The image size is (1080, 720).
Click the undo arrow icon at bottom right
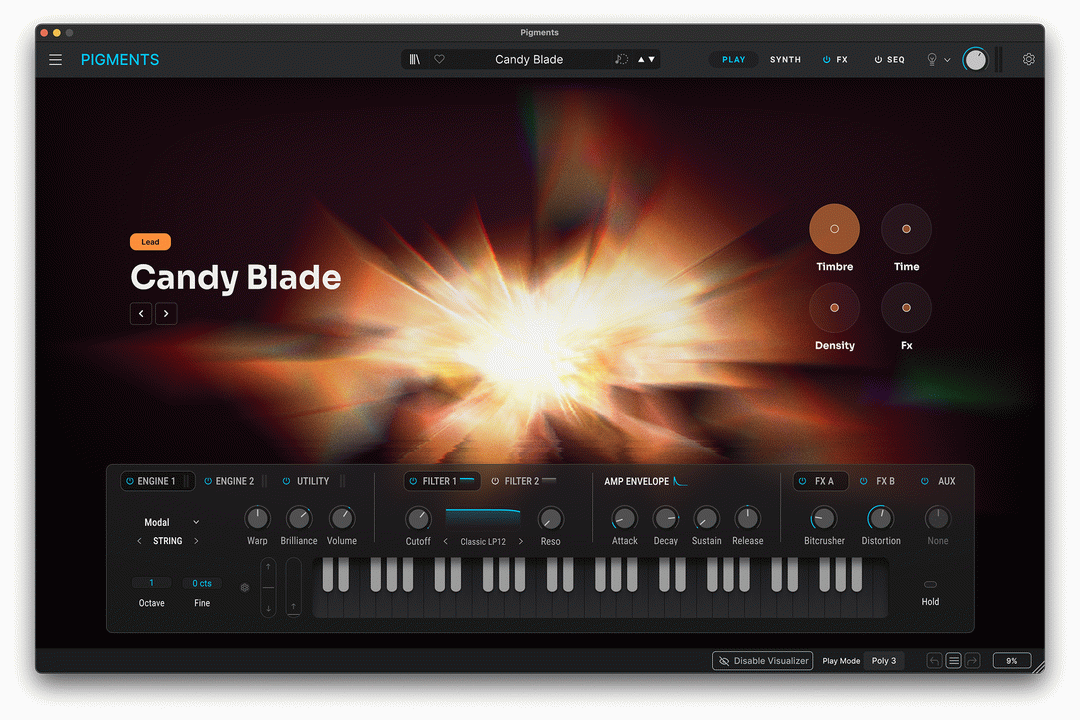point(934,660)
